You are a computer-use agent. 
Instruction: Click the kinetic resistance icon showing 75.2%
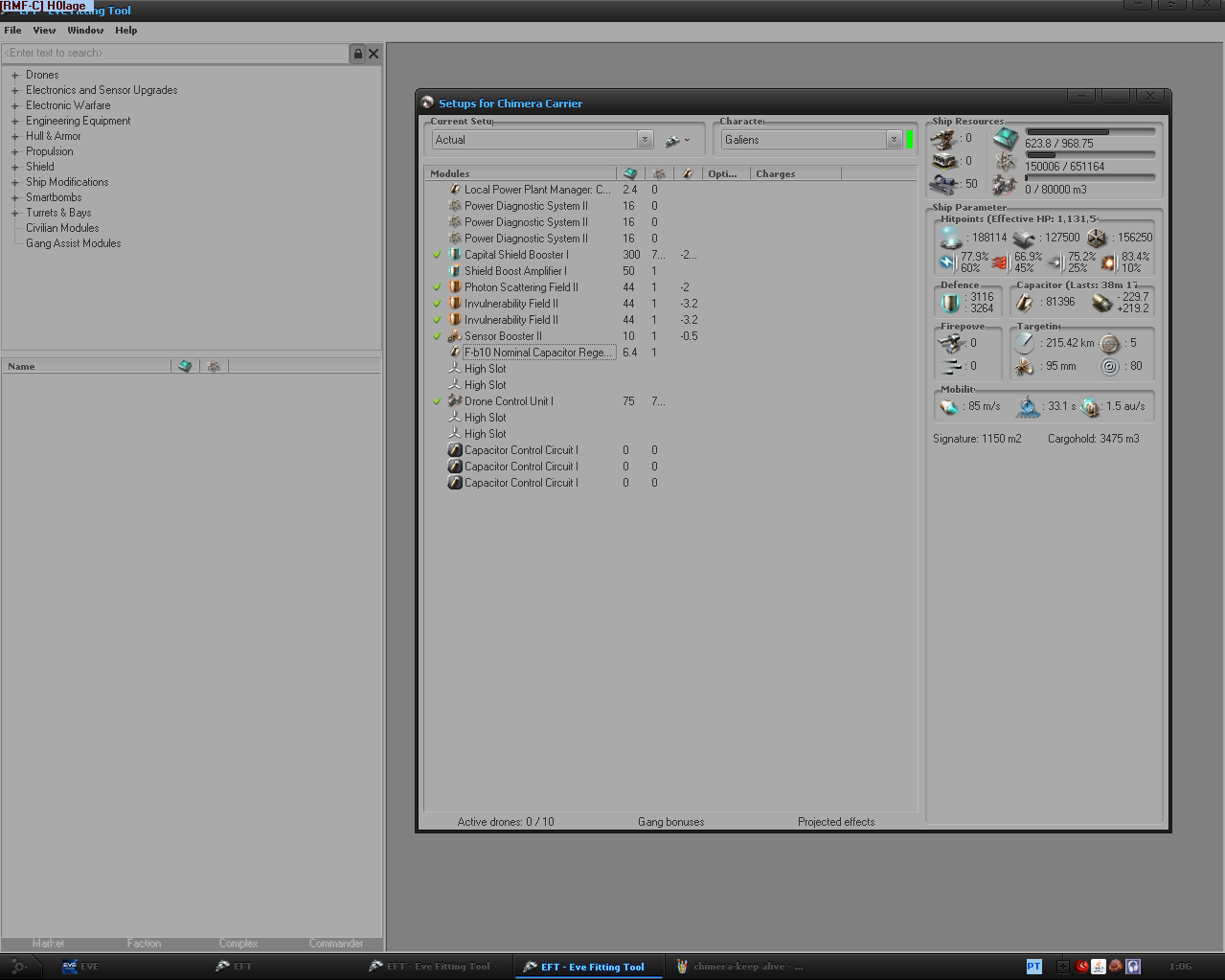pos(1055,262)
